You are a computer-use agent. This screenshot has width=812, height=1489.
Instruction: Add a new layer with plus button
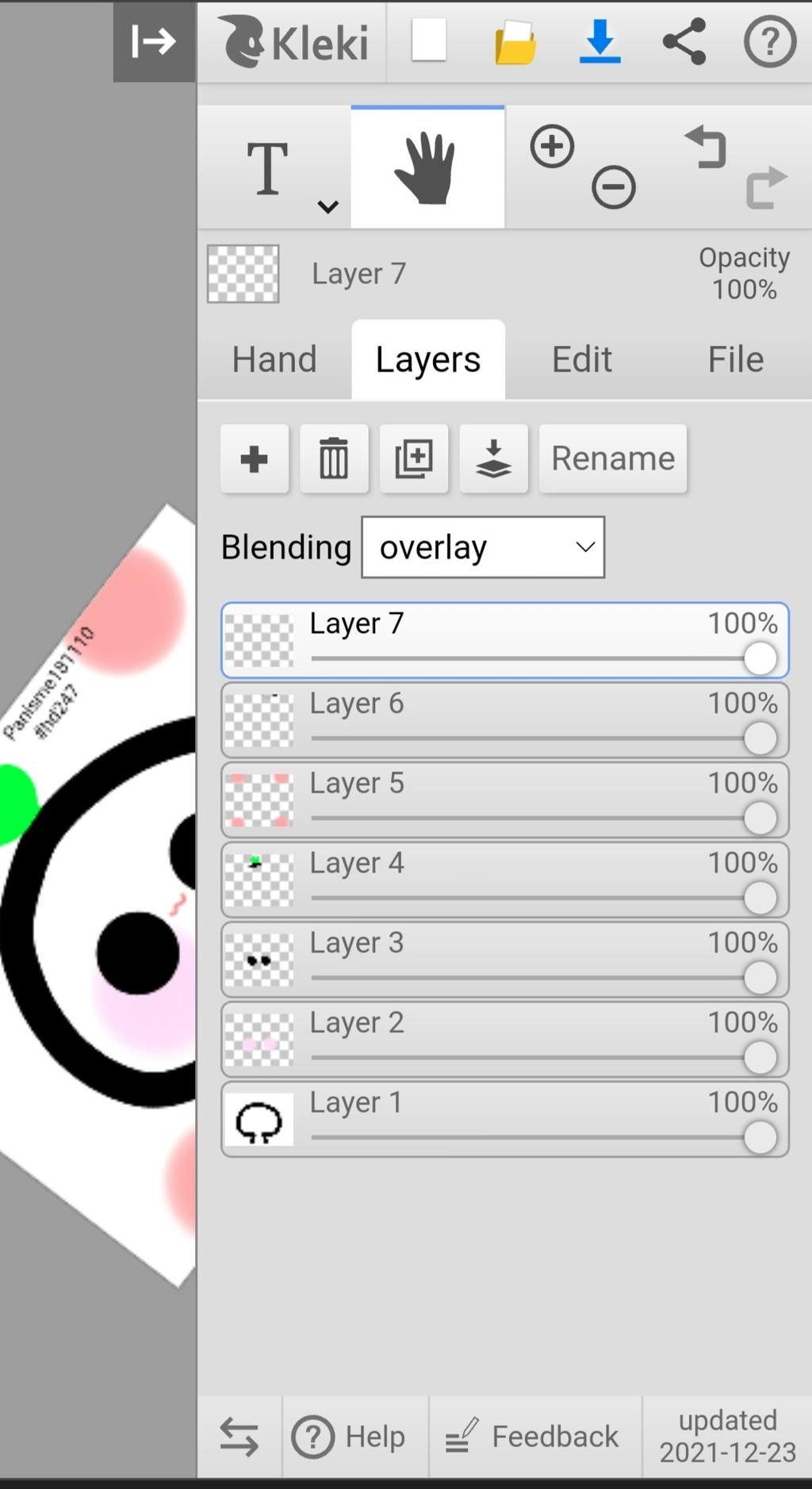point(255,459)
